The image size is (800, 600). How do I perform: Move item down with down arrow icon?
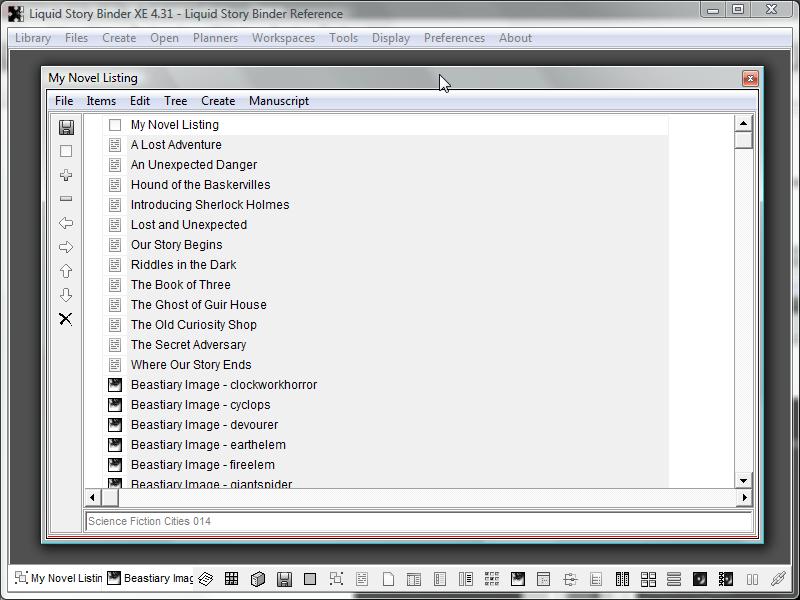[66, 295]
